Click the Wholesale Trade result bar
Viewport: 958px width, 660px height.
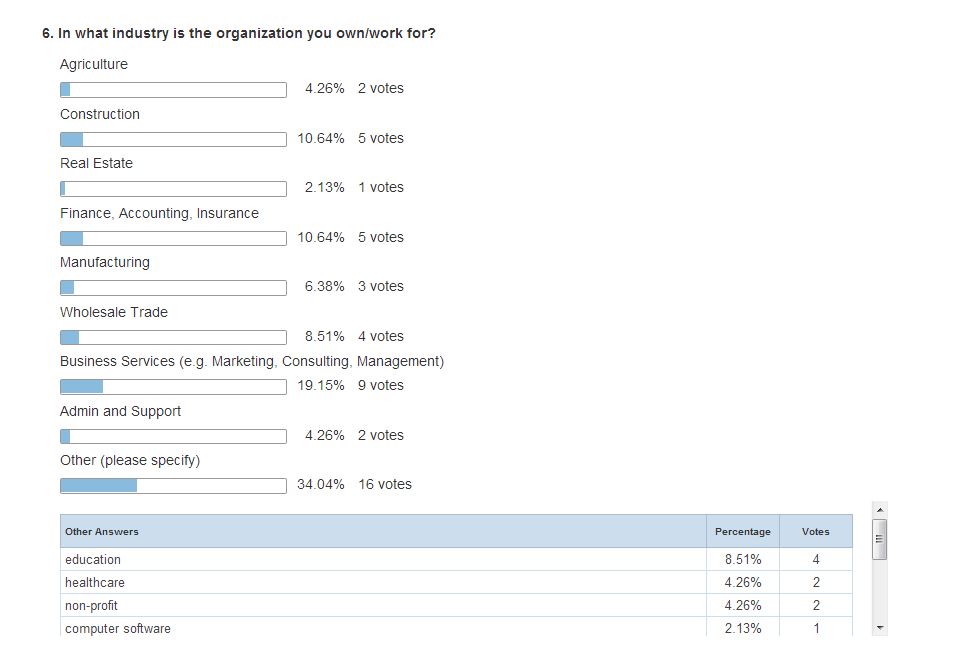(x=174, y=337)
